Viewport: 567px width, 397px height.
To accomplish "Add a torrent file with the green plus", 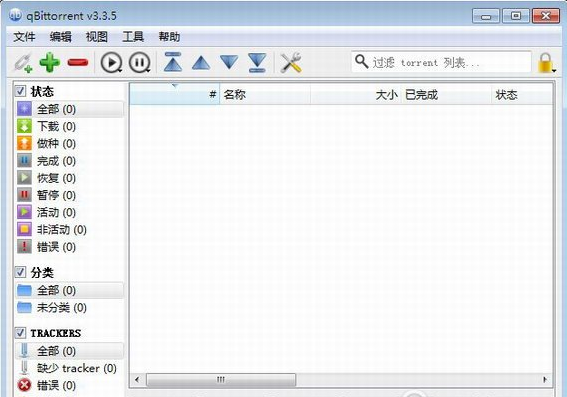I will click(x=50, y=63).
